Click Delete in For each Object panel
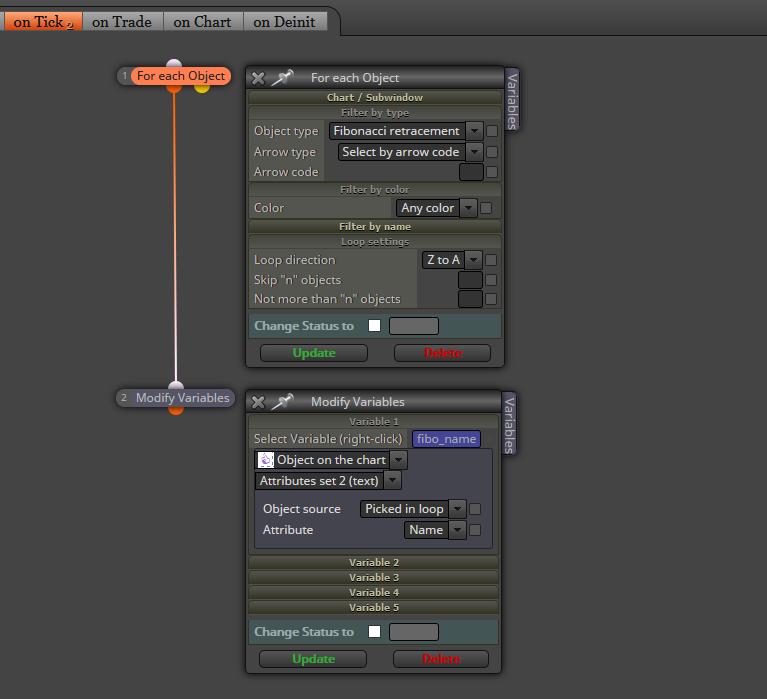This screenshot has height=699, width=767. tap(443, 353)
